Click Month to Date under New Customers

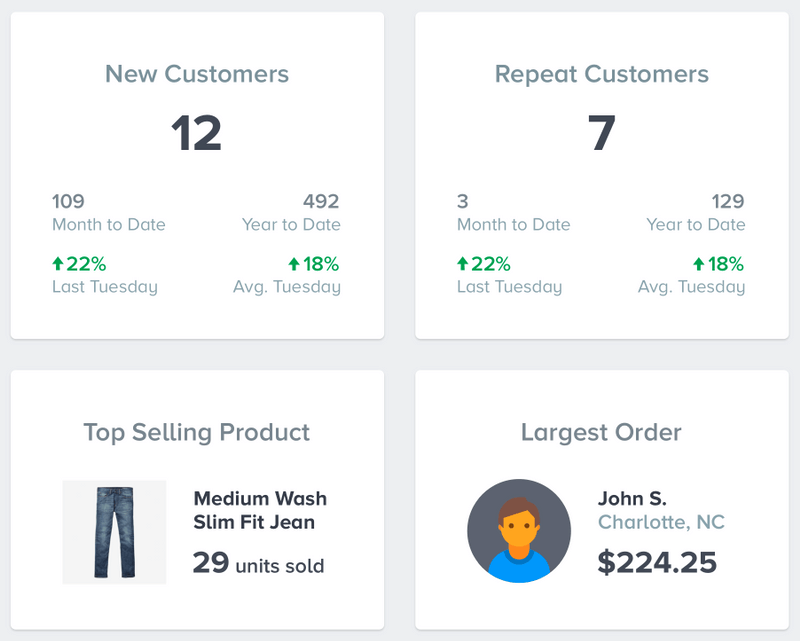[x=108, y=225]
